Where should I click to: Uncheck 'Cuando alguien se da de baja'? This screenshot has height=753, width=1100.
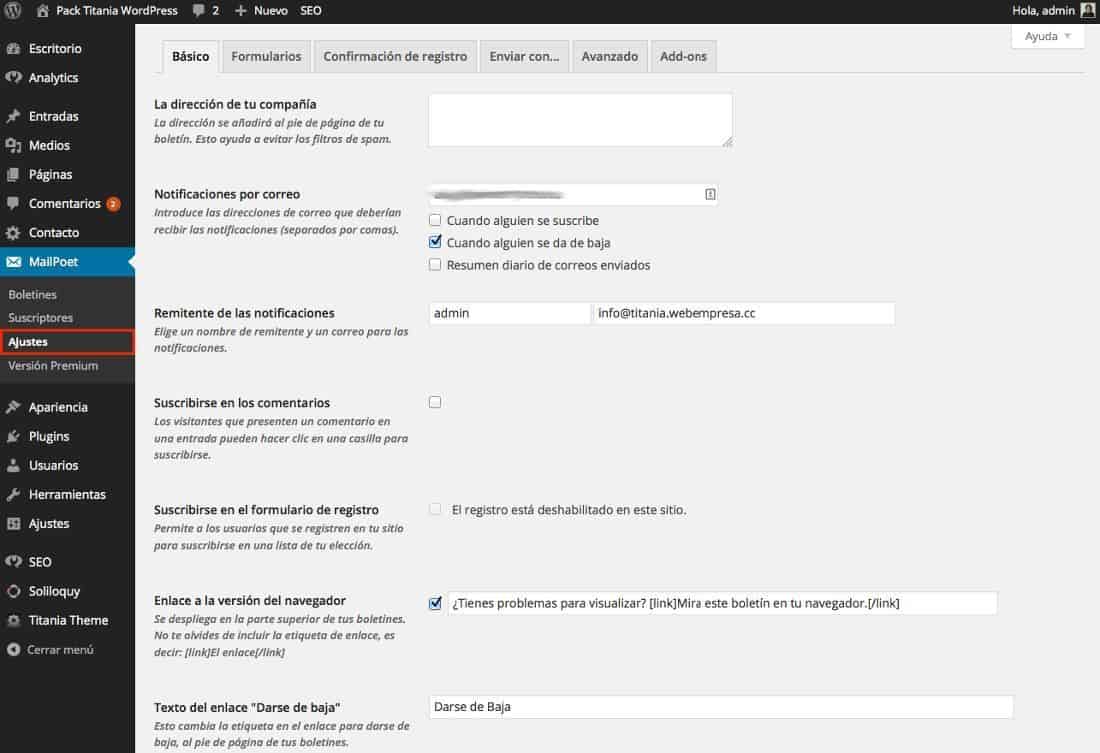click(x=435, y=242)
